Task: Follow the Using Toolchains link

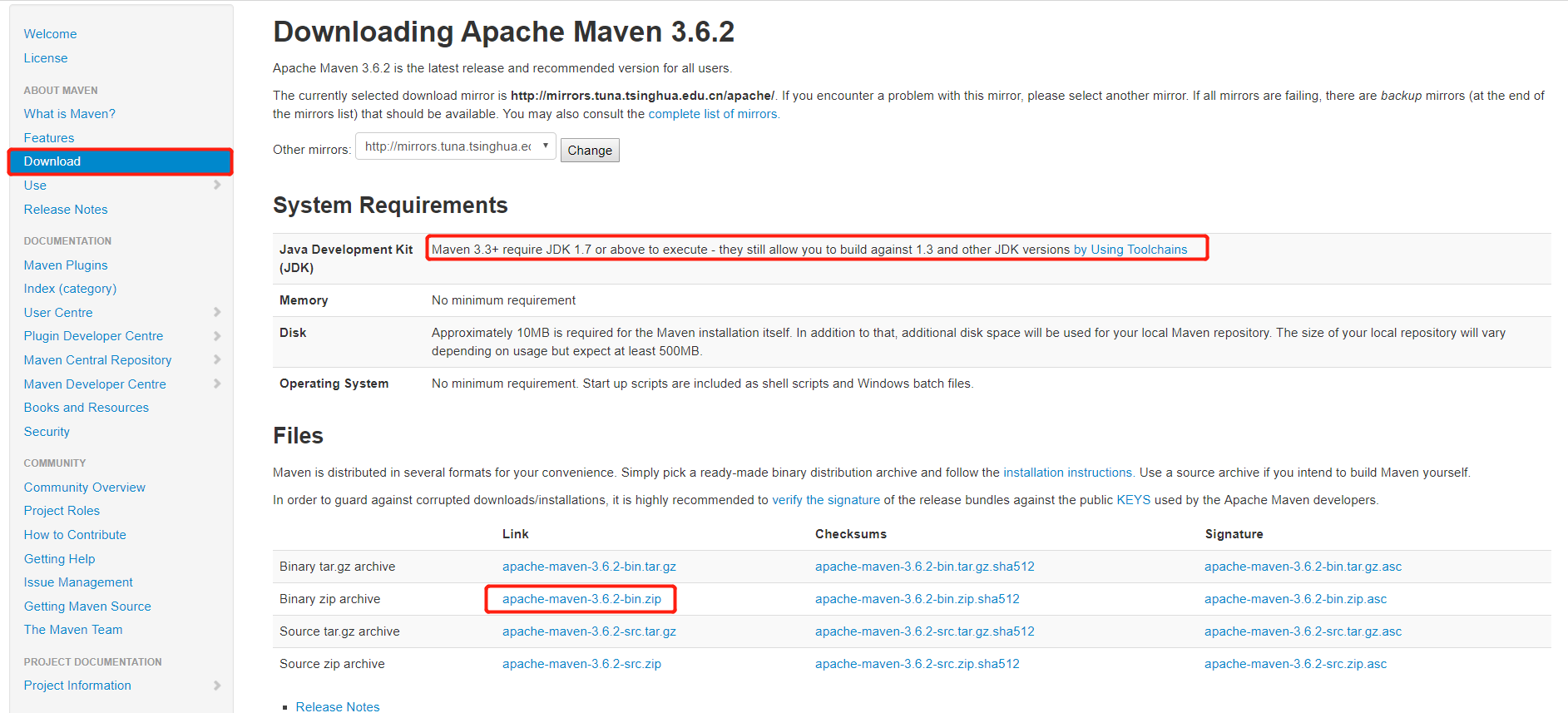Action: [x=1130, y=250]
